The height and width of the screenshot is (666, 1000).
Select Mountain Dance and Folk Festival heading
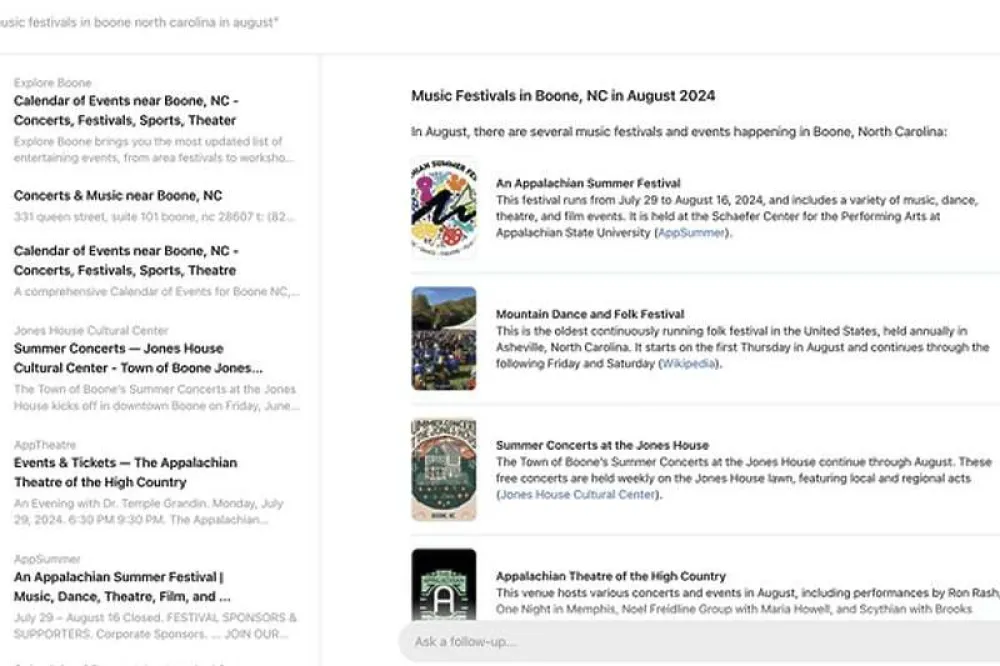tap(590, 314)
